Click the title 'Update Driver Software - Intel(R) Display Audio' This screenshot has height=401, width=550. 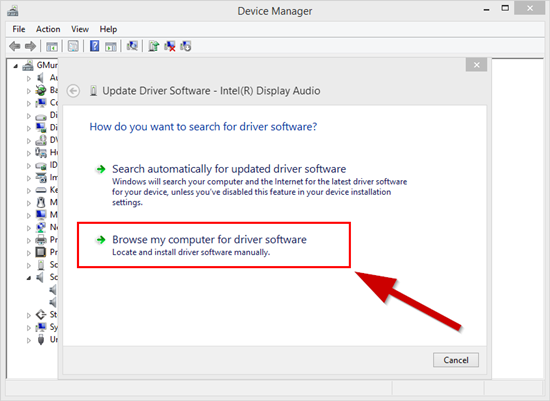click(211, 91)
